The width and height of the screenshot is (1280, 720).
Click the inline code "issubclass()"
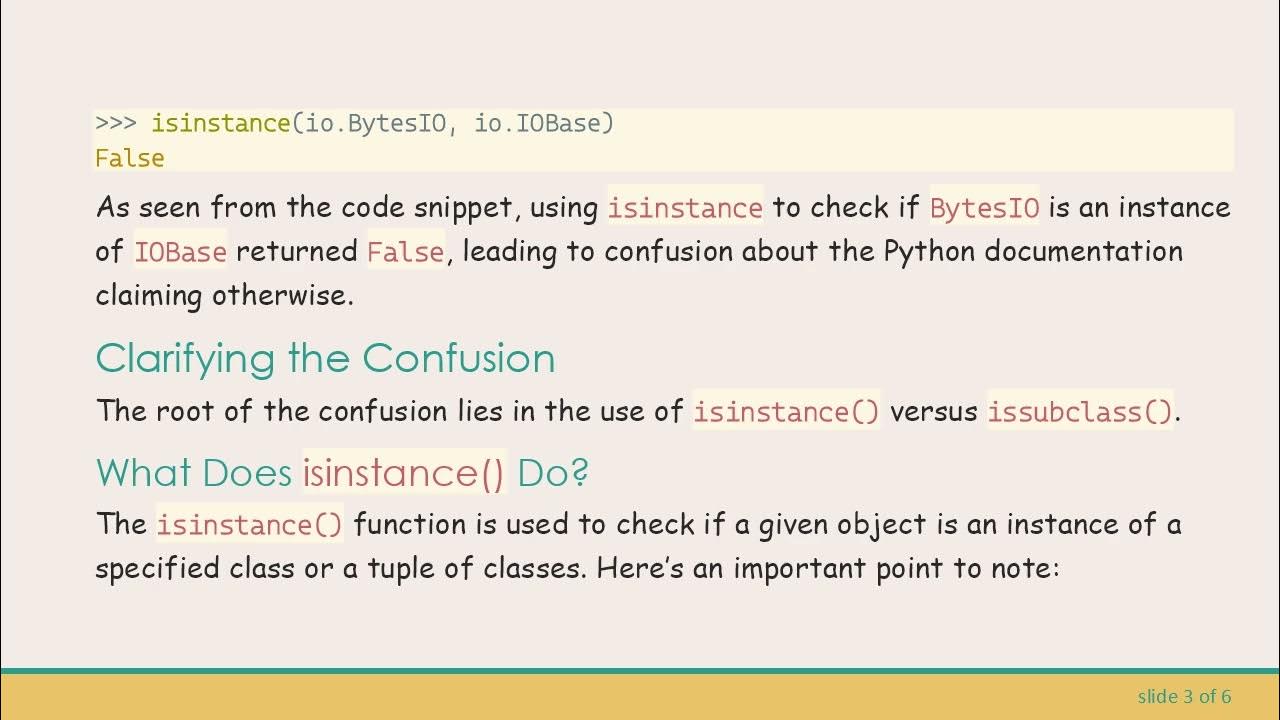pos(1080,411)
